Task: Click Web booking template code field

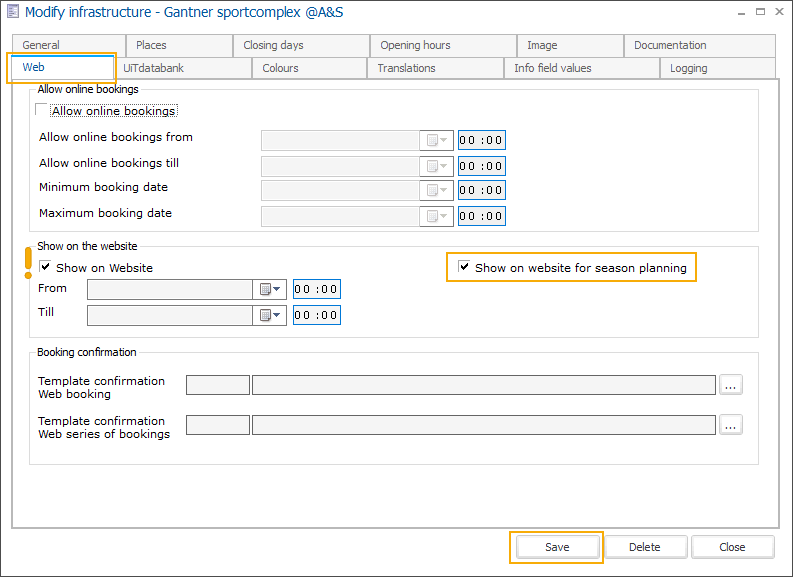Action: click(218, 385)
